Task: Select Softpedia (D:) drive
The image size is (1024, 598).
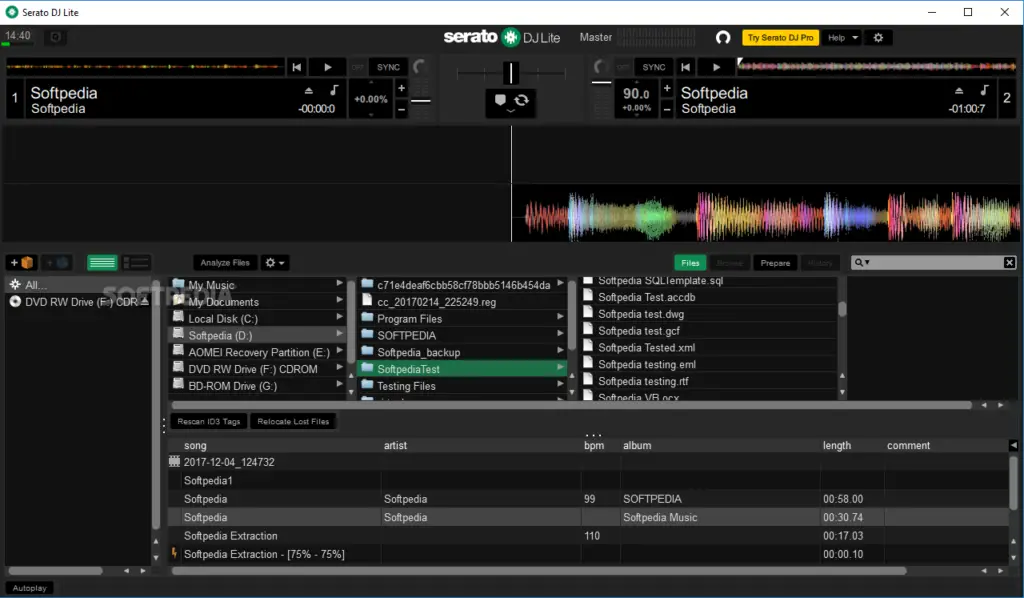Action: click(x=259, y=335)
